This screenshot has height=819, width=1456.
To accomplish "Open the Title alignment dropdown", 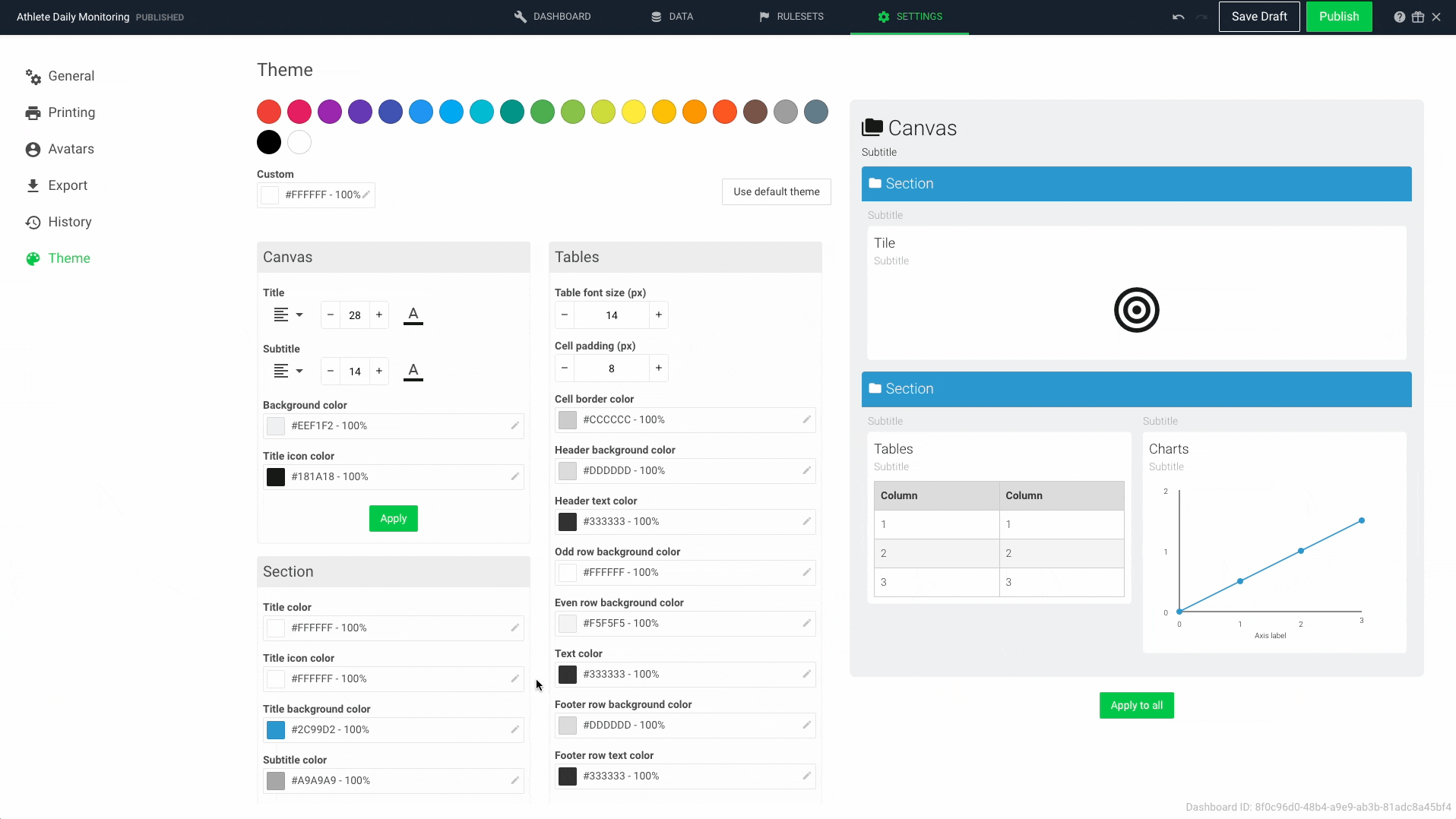I will pos(287,315).
